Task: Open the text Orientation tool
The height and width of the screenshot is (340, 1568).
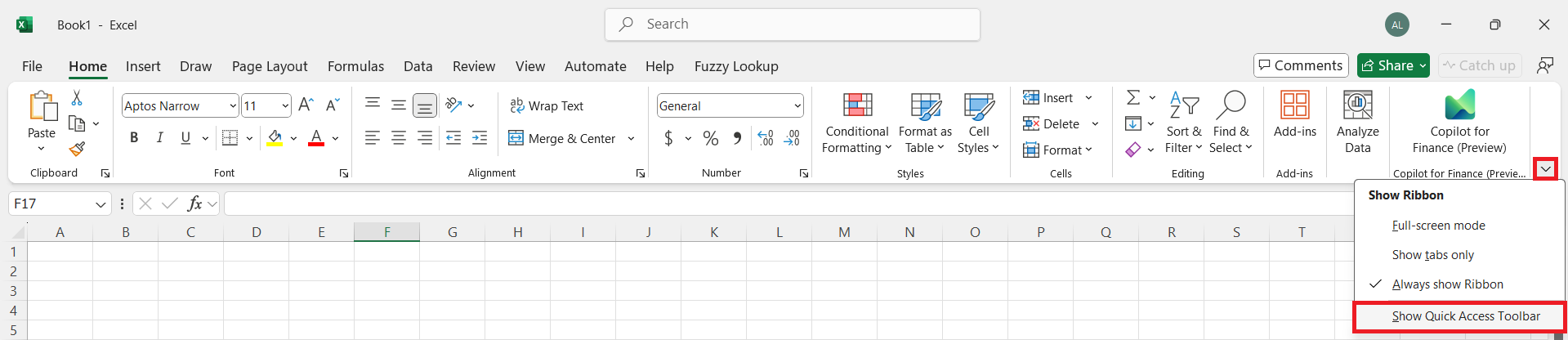Action: [x=454, y=105]
